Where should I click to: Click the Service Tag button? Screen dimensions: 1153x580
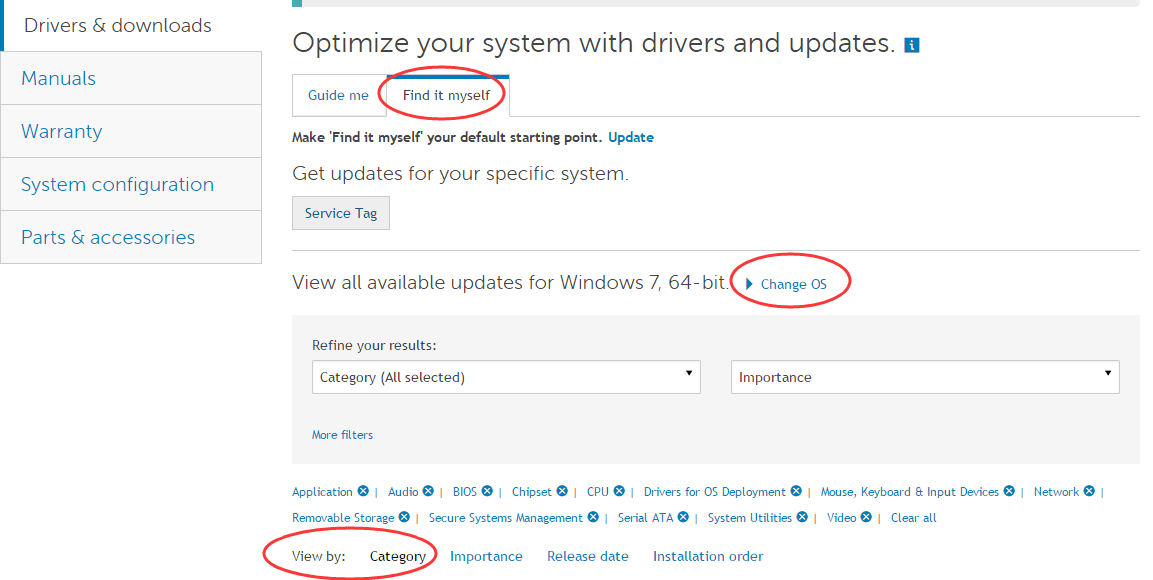pos(341,213)
